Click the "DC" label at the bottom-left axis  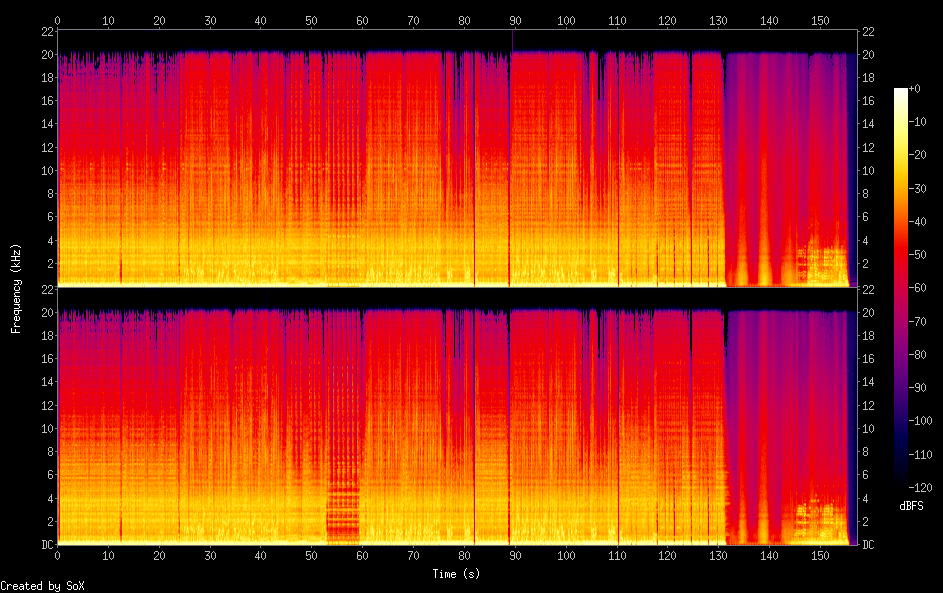coord(45,545)
